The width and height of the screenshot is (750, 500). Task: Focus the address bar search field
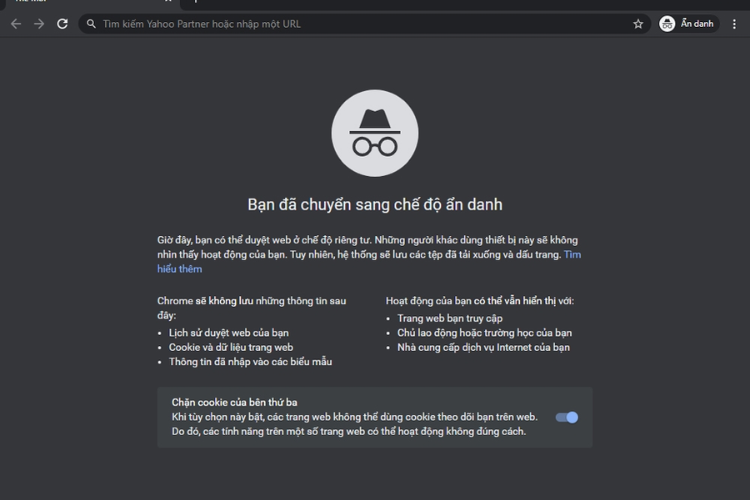[364, 24]
